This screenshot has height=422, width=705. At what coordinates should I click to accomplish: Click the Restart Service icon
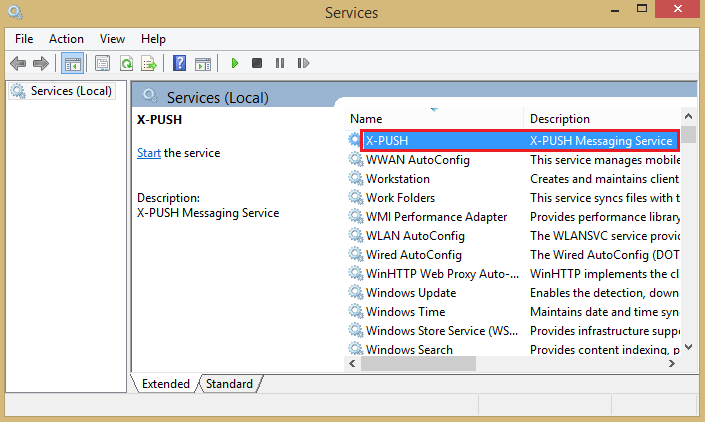[303, 63]
